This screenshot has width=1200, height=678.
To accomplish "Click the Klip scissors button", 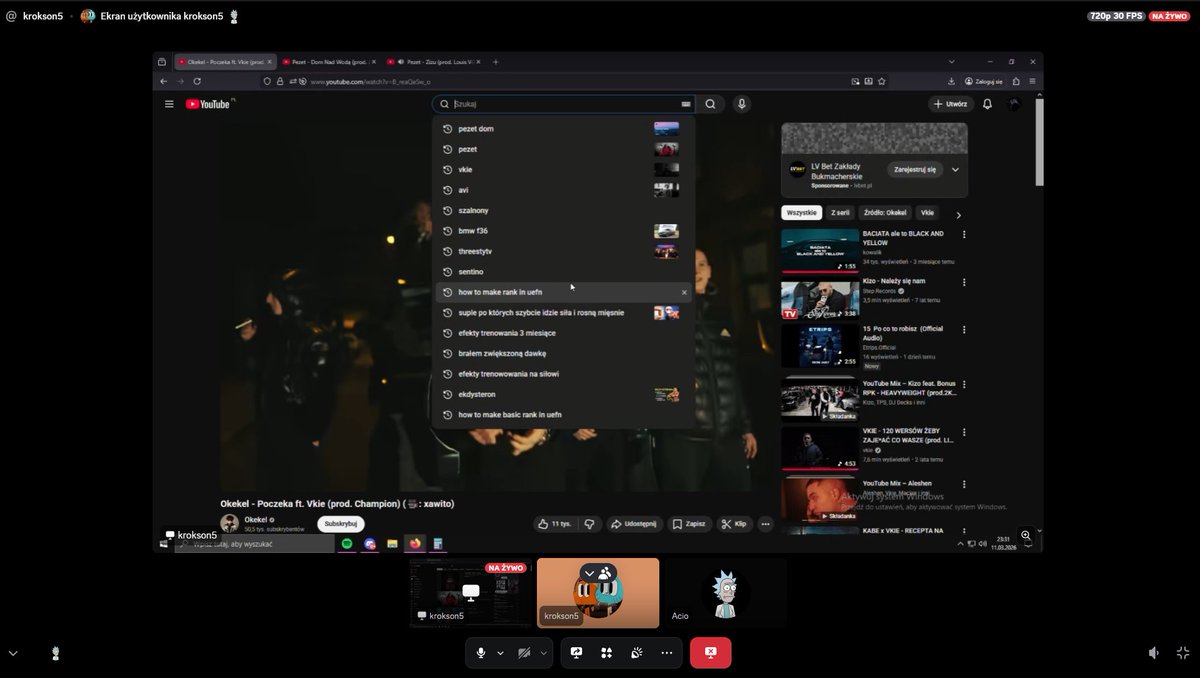I will 734,523.
